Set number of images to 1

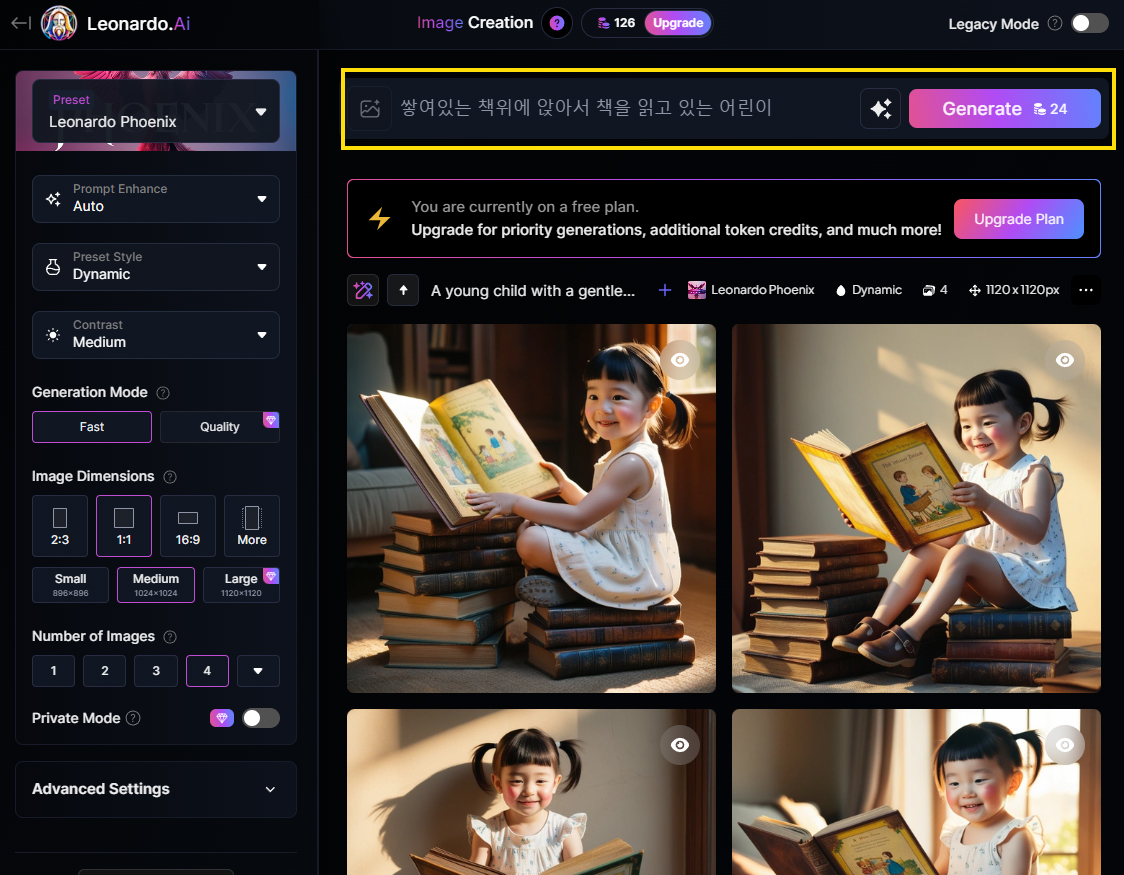[53, 671]
